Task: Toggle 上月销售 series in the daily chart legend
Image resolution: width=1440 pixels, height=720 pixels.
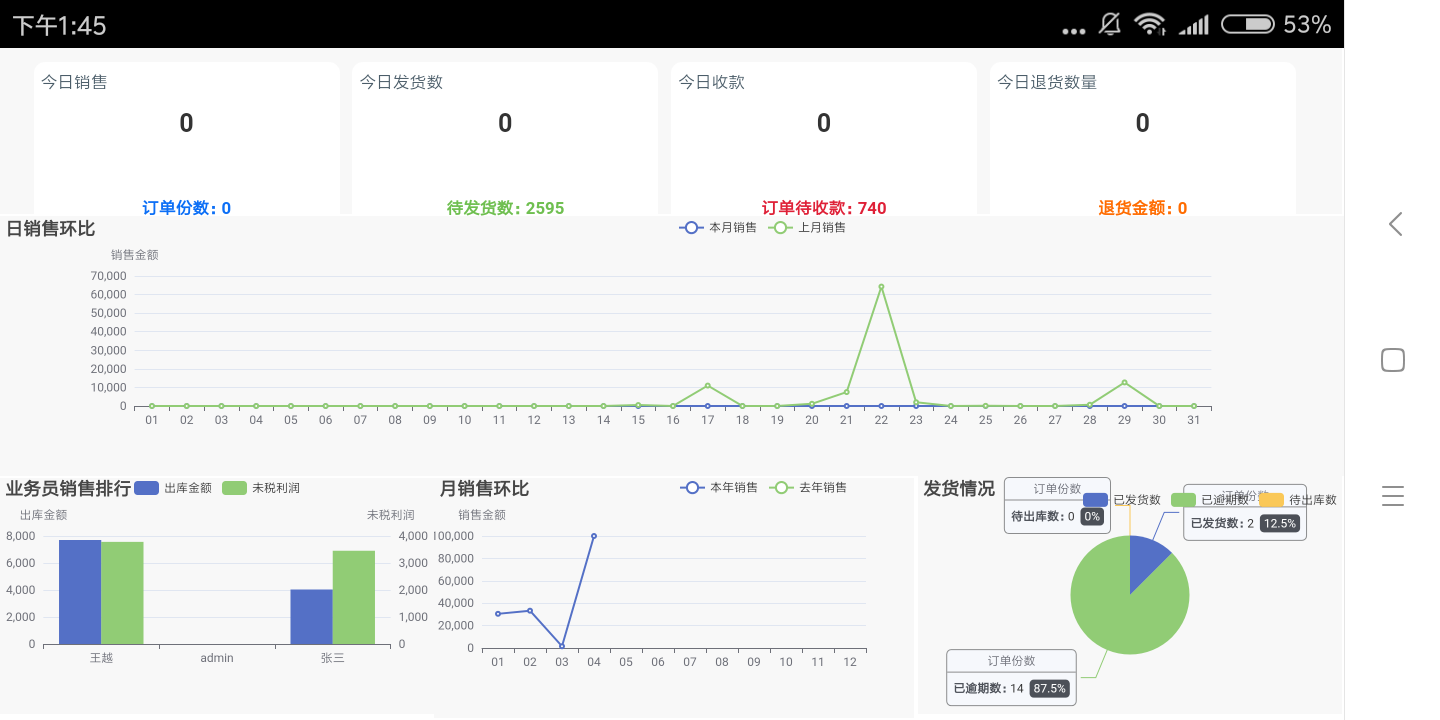Action: tap(807, 228)
